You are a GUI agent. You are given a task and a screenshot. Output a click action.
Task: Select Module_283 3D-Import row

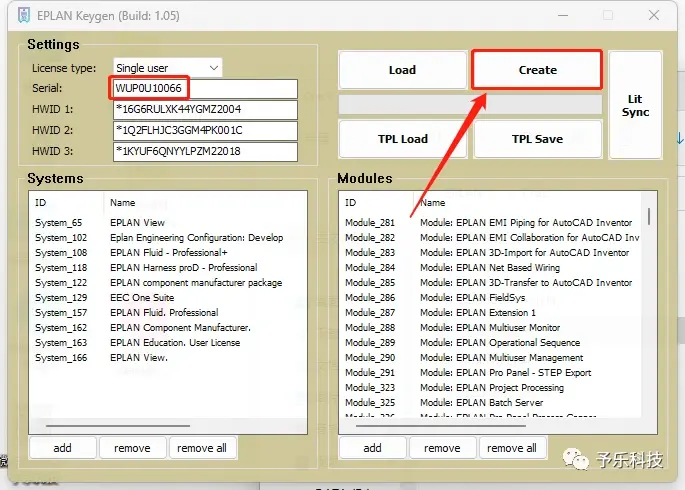pos(491,252)
